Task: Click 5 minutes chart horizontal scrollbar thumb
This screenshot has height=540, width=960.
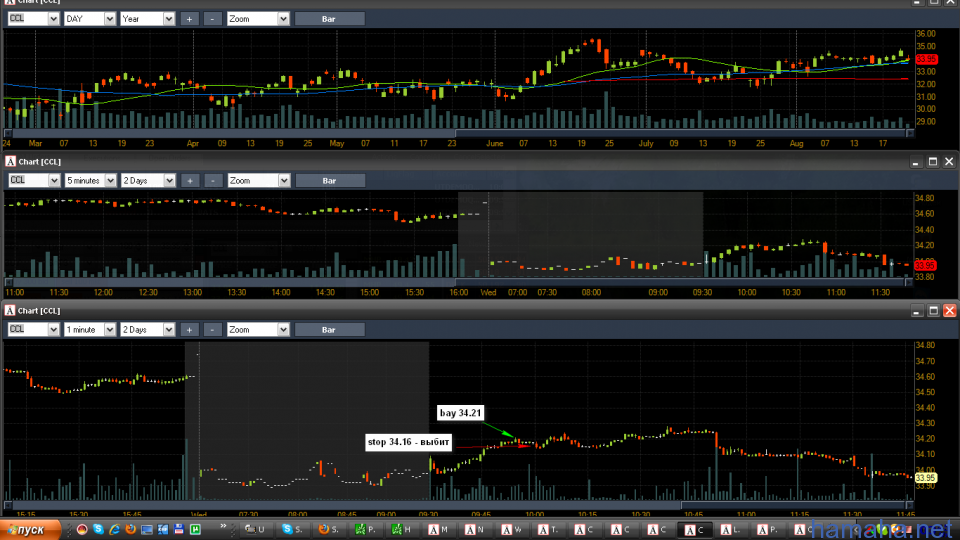Action: tap(680, 282)
